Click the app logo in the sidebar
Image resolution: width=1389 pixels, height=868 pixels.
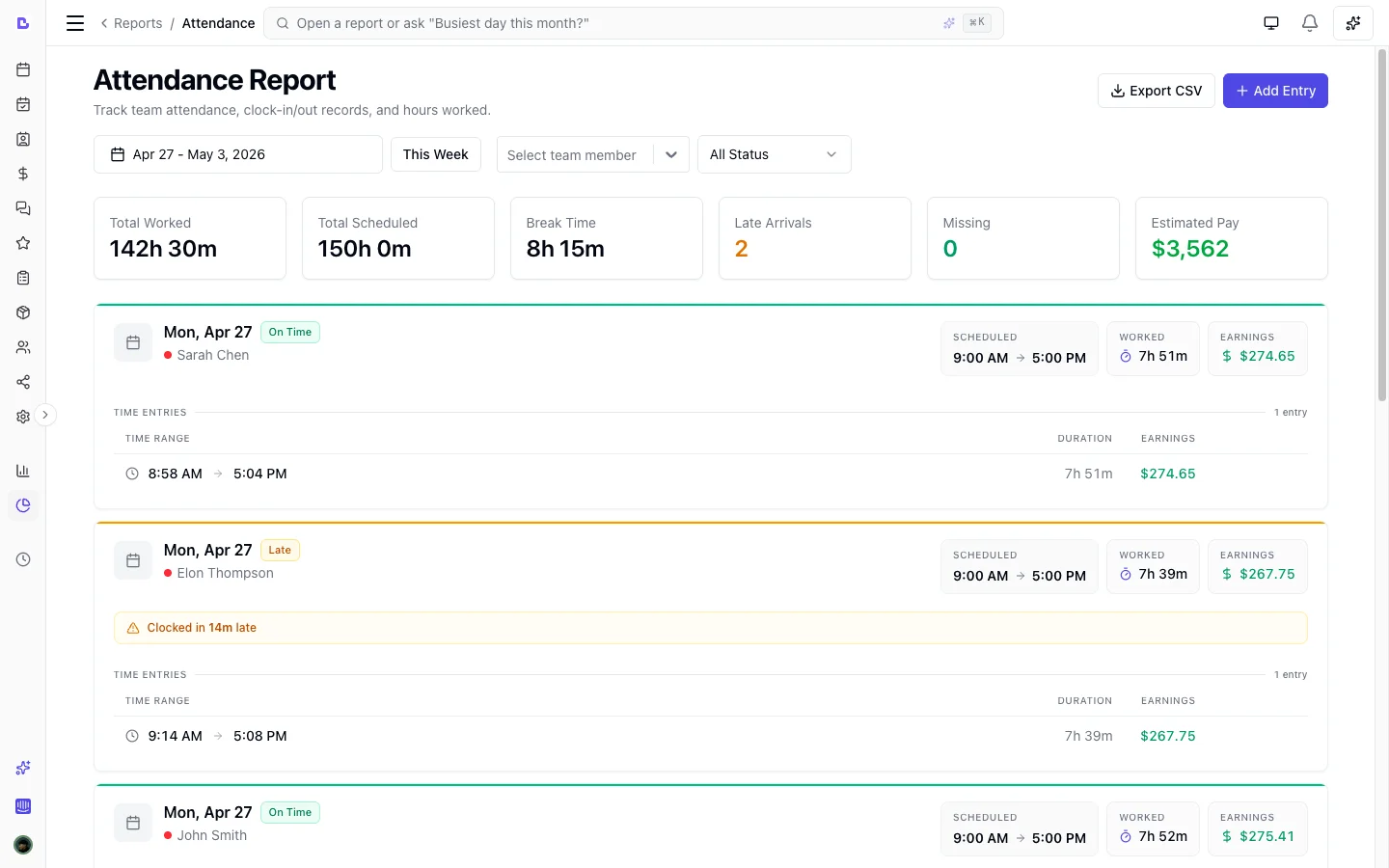point(23,23)
